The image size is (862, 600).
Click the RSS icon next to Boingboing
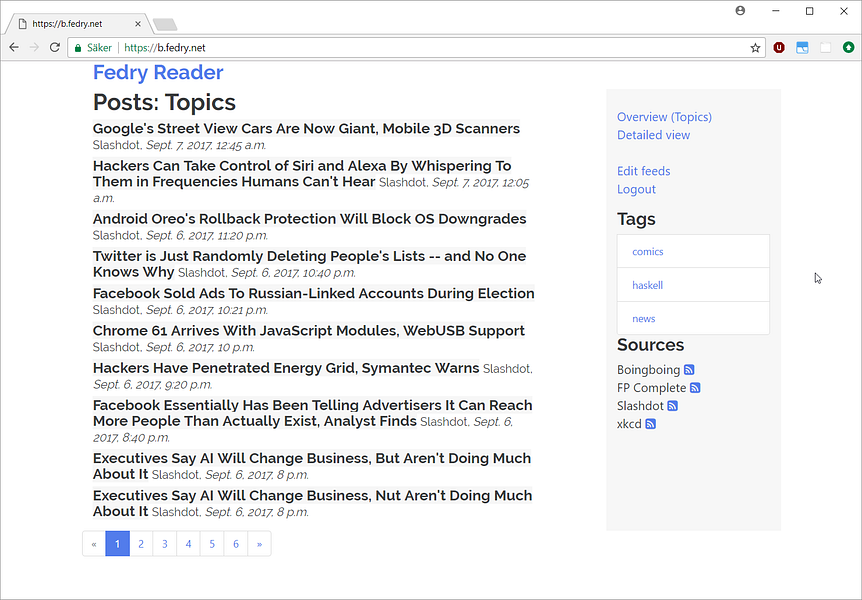(x=689, y=370)
